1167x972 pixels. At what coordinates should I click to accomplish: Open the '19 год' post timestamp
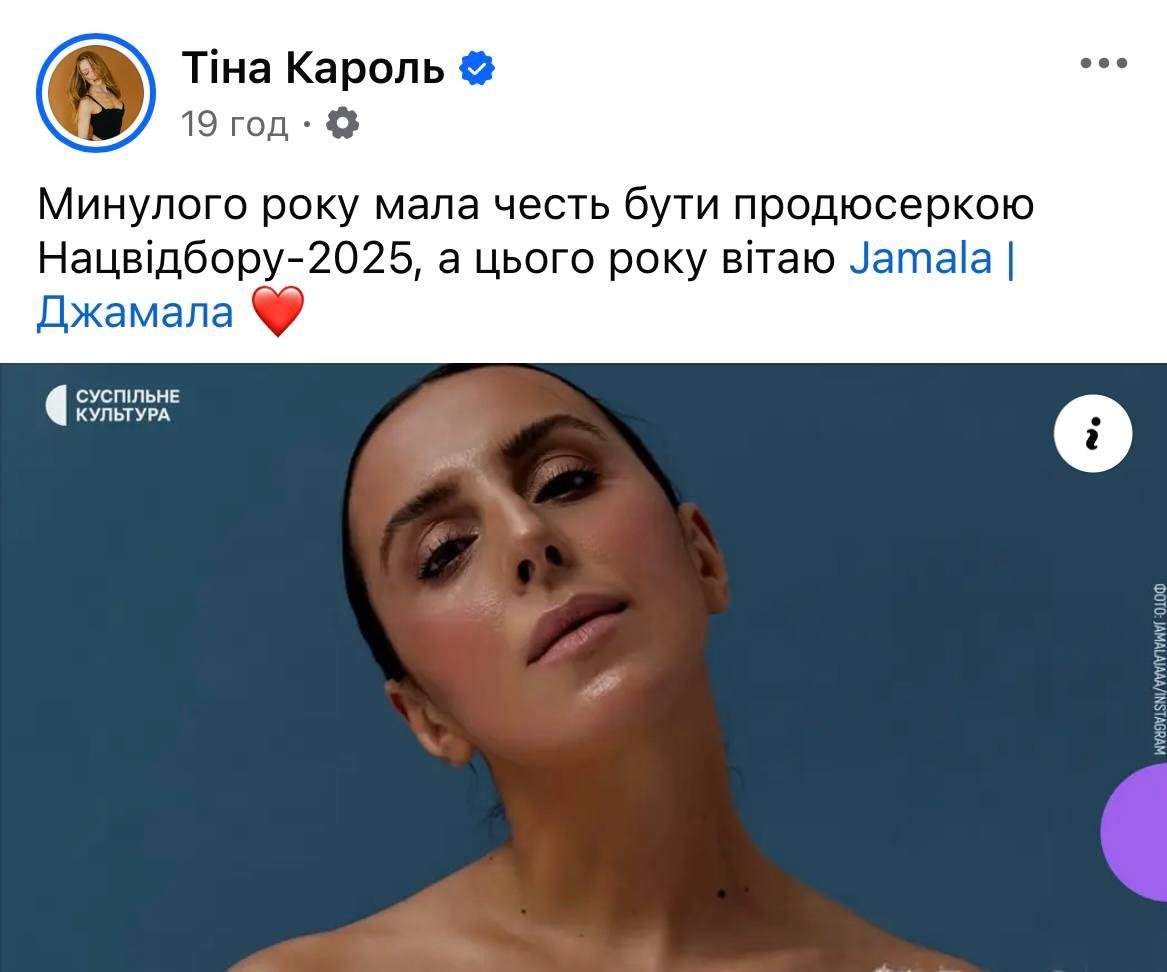(x=234, y=124)
